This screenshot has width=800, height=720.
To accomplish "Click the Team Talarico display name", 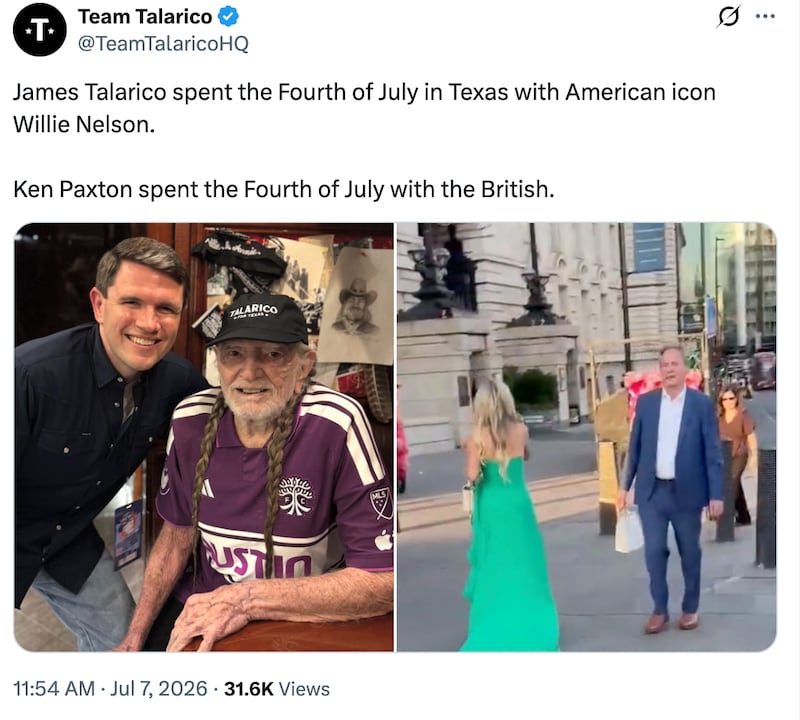I will pos(145,17).
